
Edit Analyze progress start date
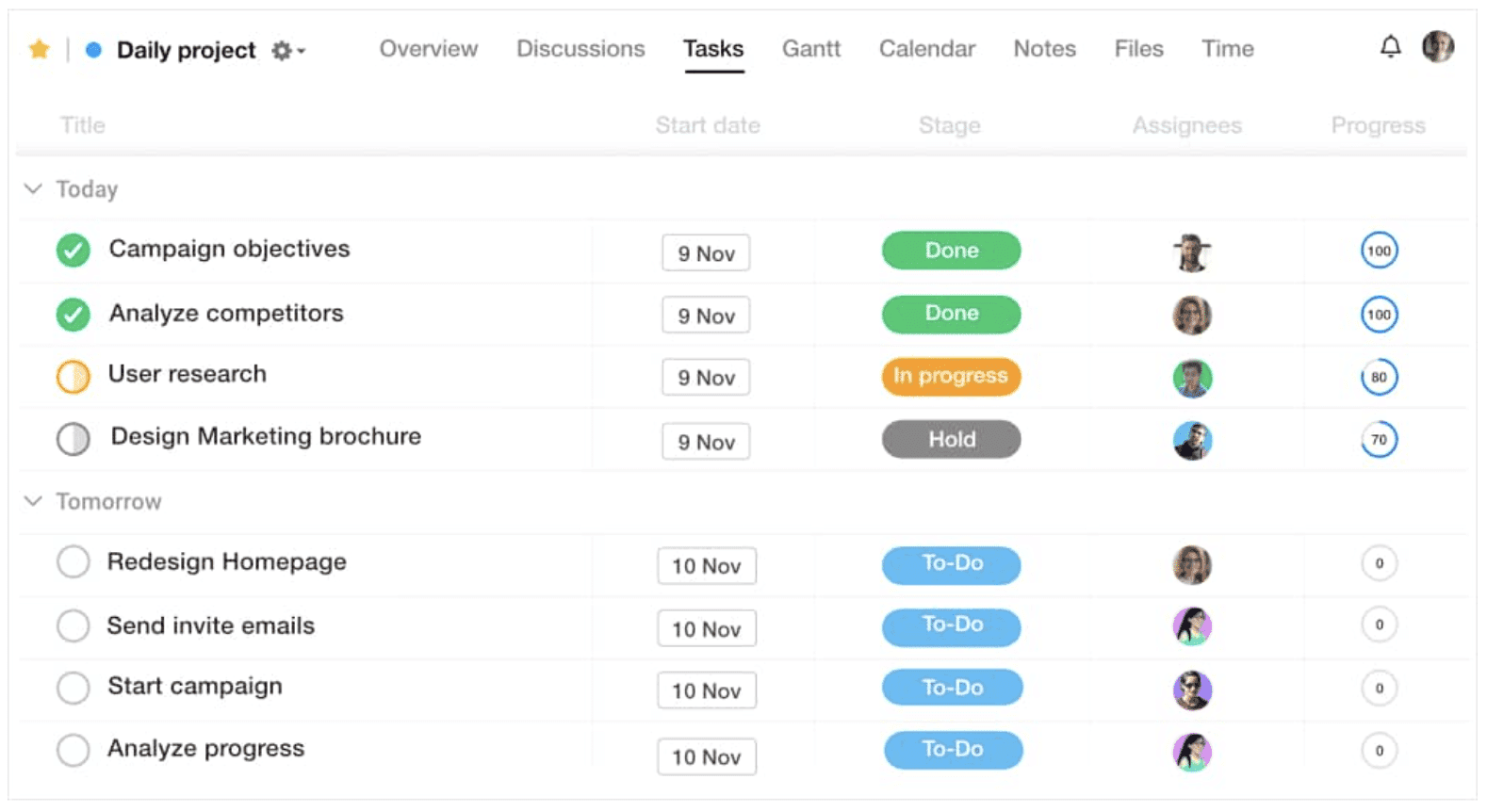coord(707,756)
